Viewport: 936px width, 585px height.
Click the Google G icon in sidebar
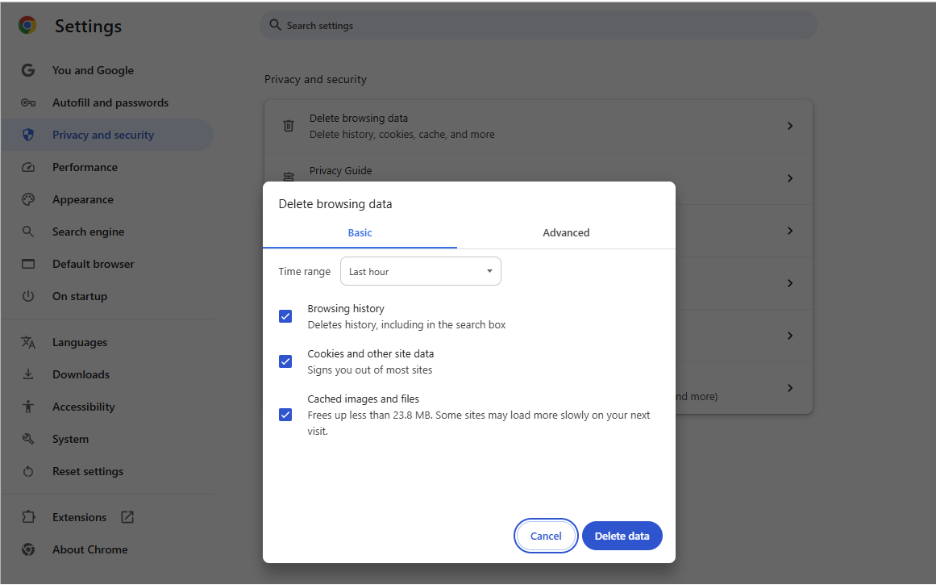coord(28,70)
